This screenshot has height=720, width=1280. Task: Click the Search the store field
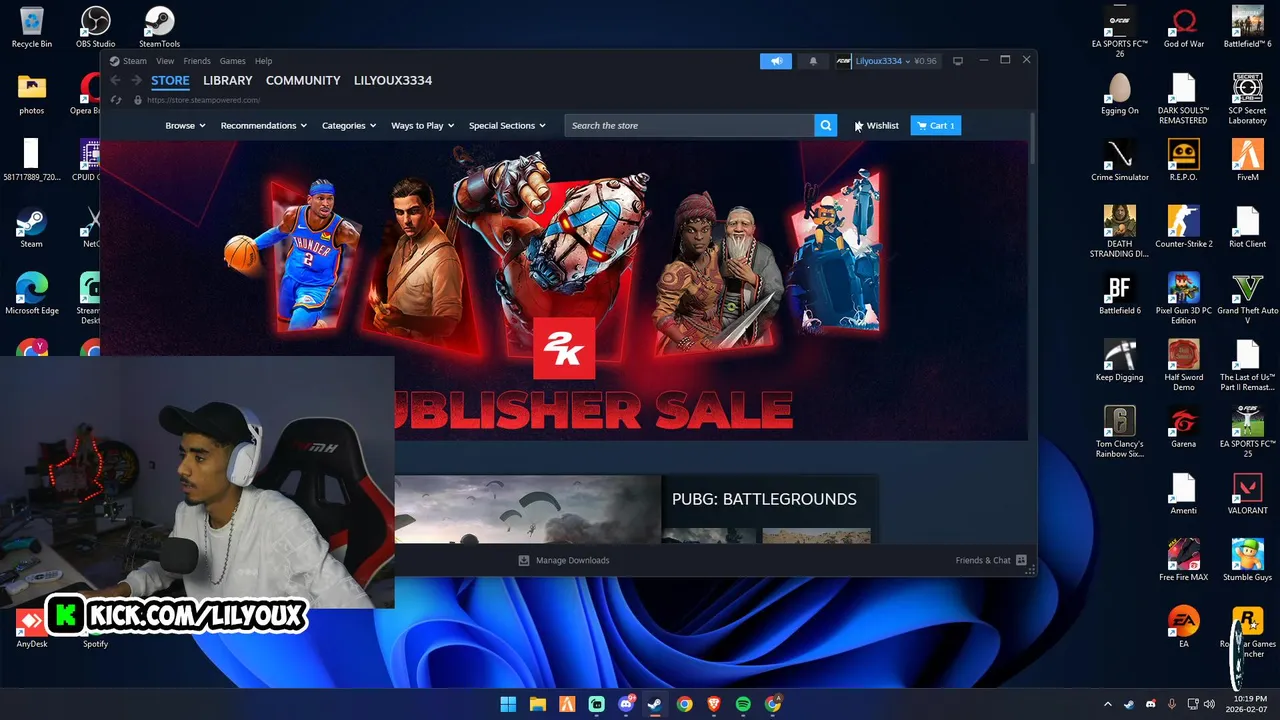click(x=689, y=125)
